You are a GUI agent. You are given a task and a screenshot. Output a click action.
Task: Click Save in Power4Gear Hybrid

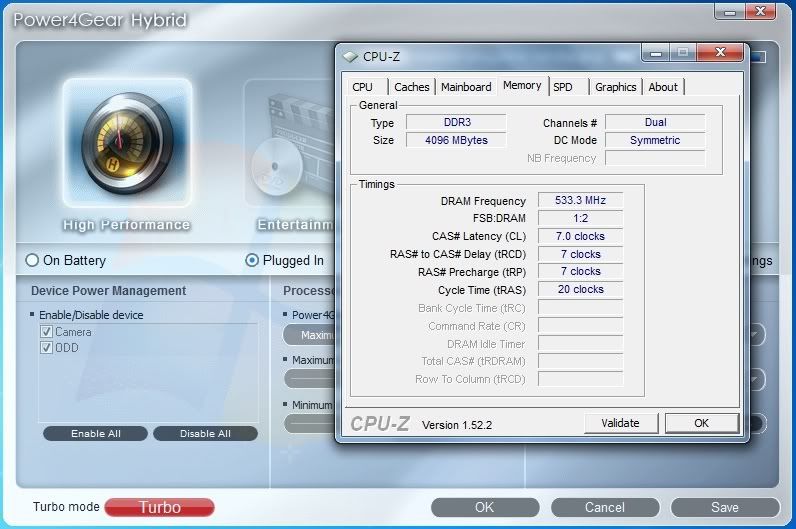click(x=725, y=507)
